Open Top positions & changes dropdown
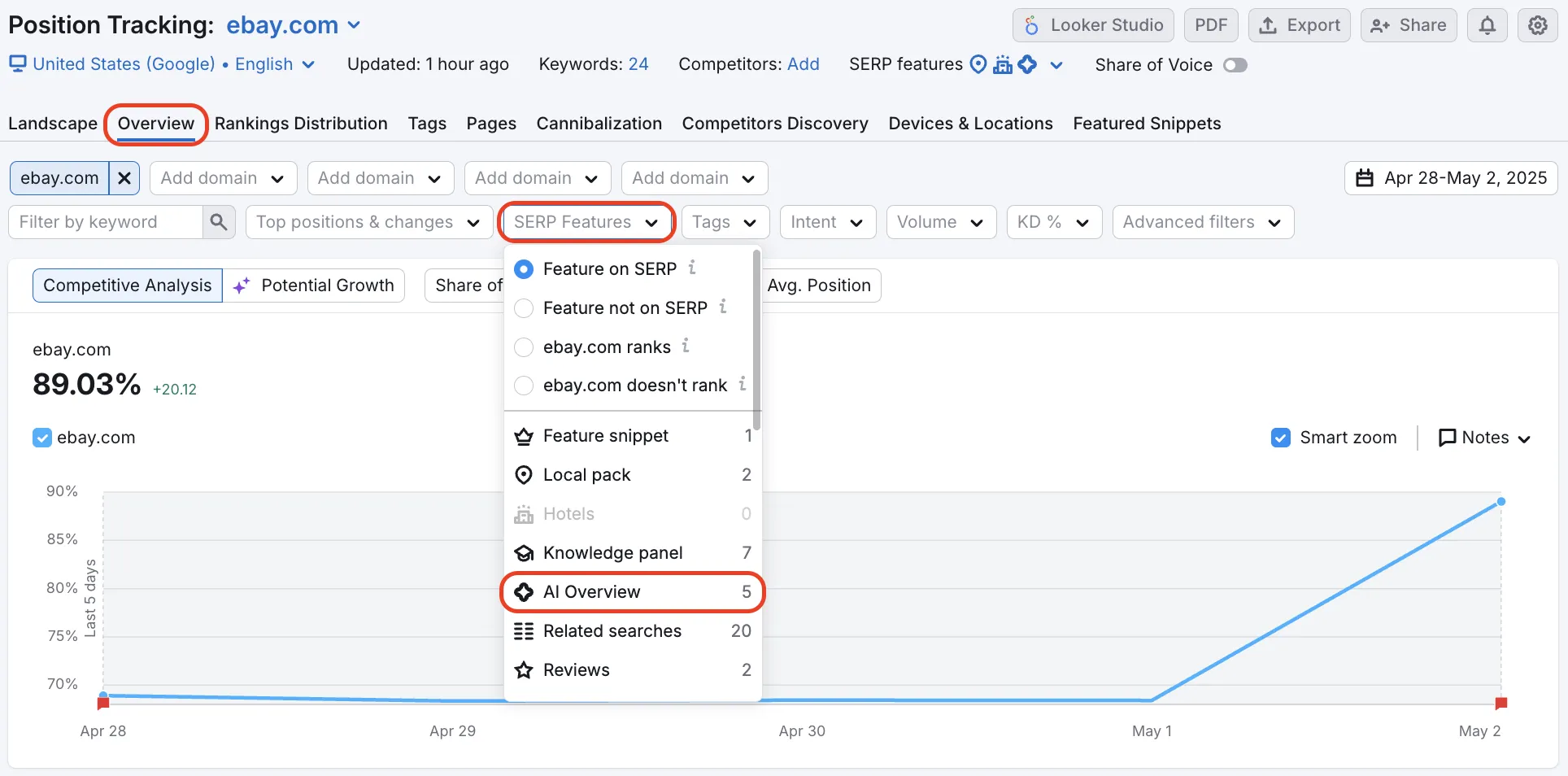Screen dimensions: 1568x776 pyautogui.click(x=369, y=222)
